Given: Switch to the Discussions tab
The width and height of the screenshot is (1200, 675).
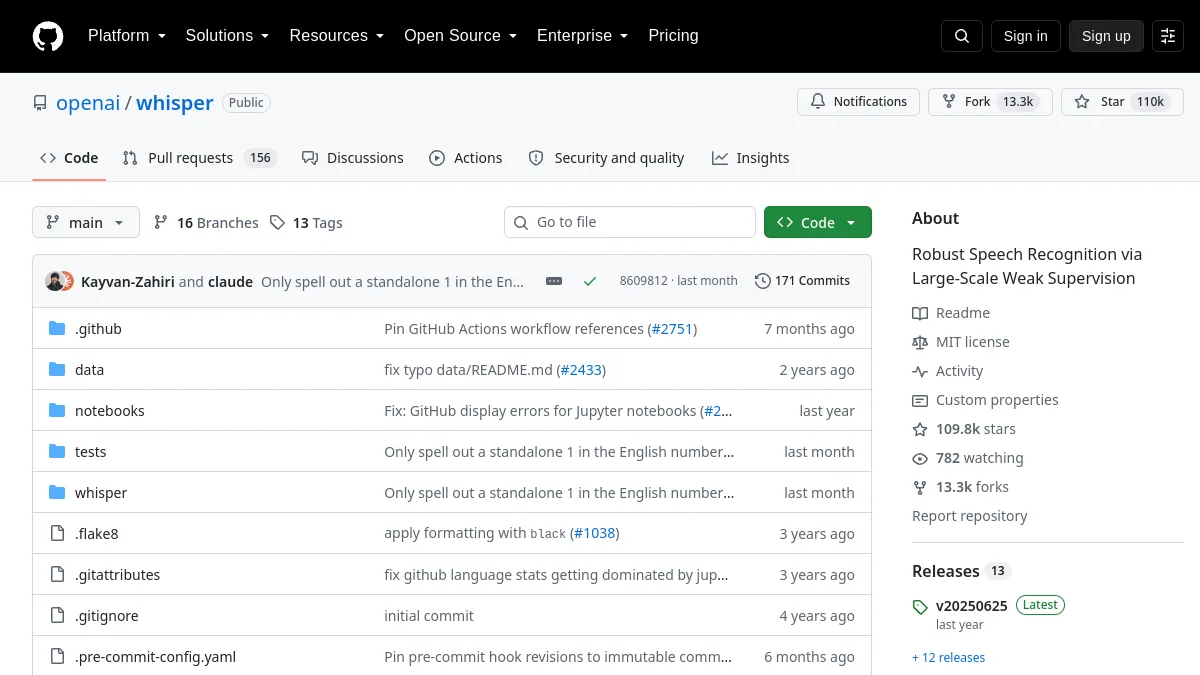Looking at the screenshot, I should tap(353, 158).
